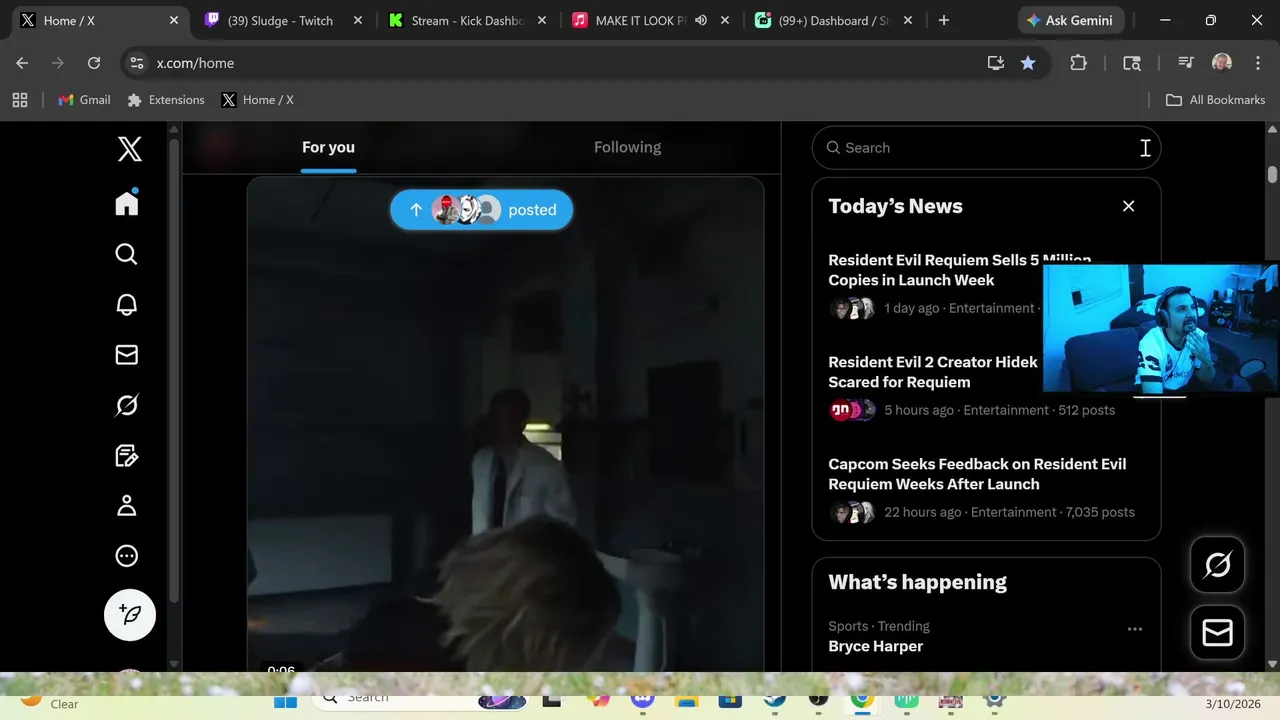1280x720 pixels.
Task: Open more options for Bryce Harper trend
Action: coord(1134,629)
